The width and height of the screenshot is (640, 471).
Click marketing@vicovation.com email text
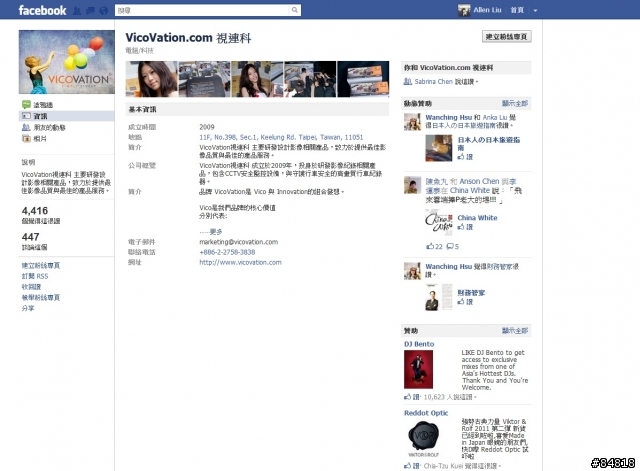(238, 242)
